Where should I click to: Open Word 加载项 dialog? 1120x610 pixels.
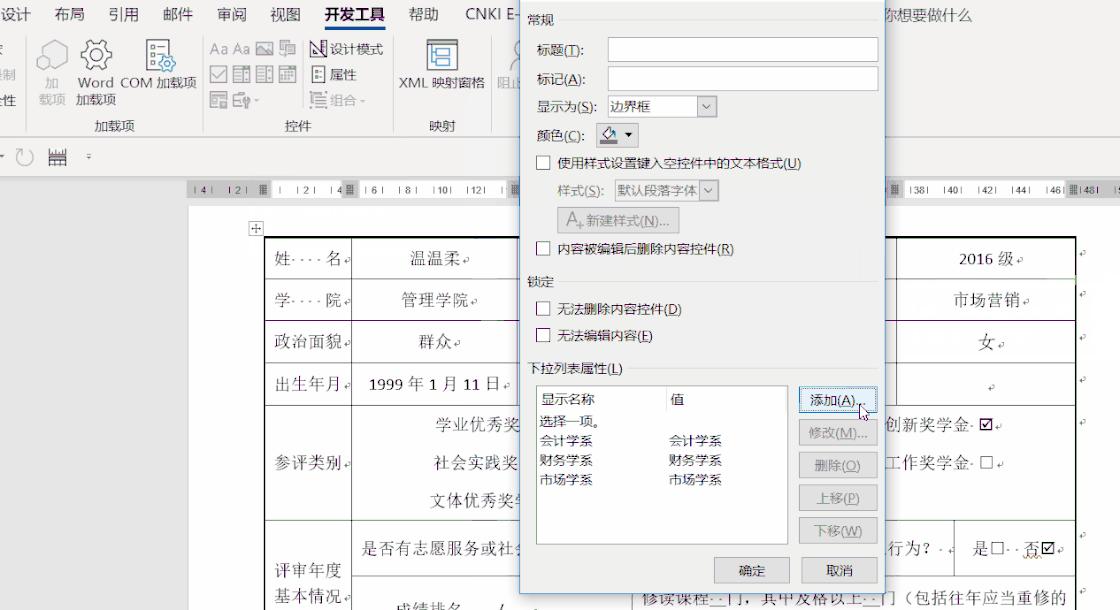96,60
